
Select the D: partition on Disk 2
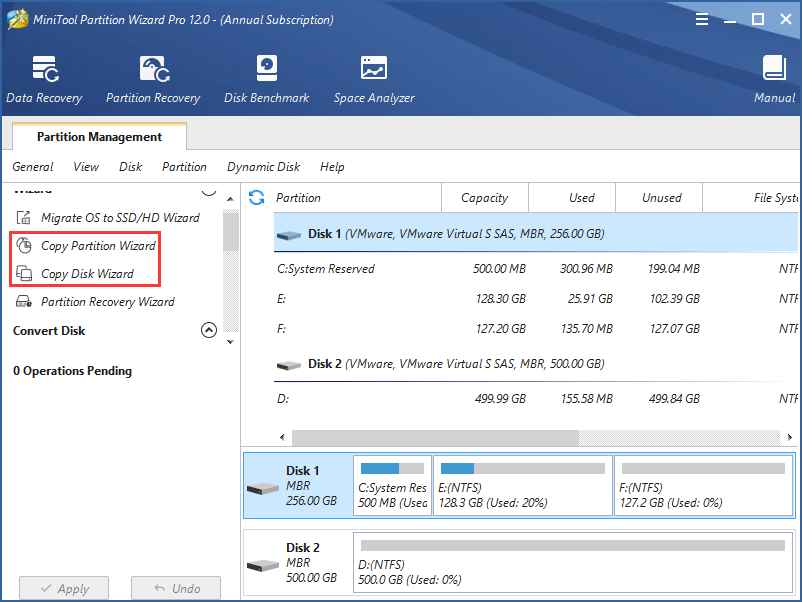[575, 563]
